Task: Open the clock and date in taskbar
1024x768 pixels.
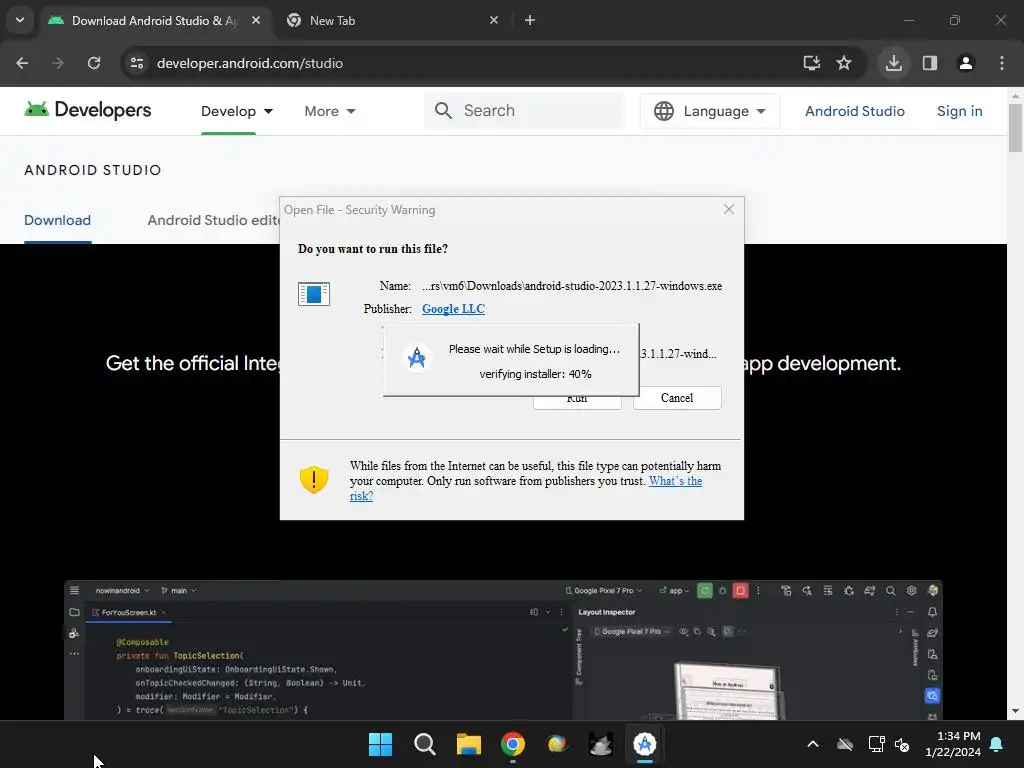Action: (x=953, y=744)
